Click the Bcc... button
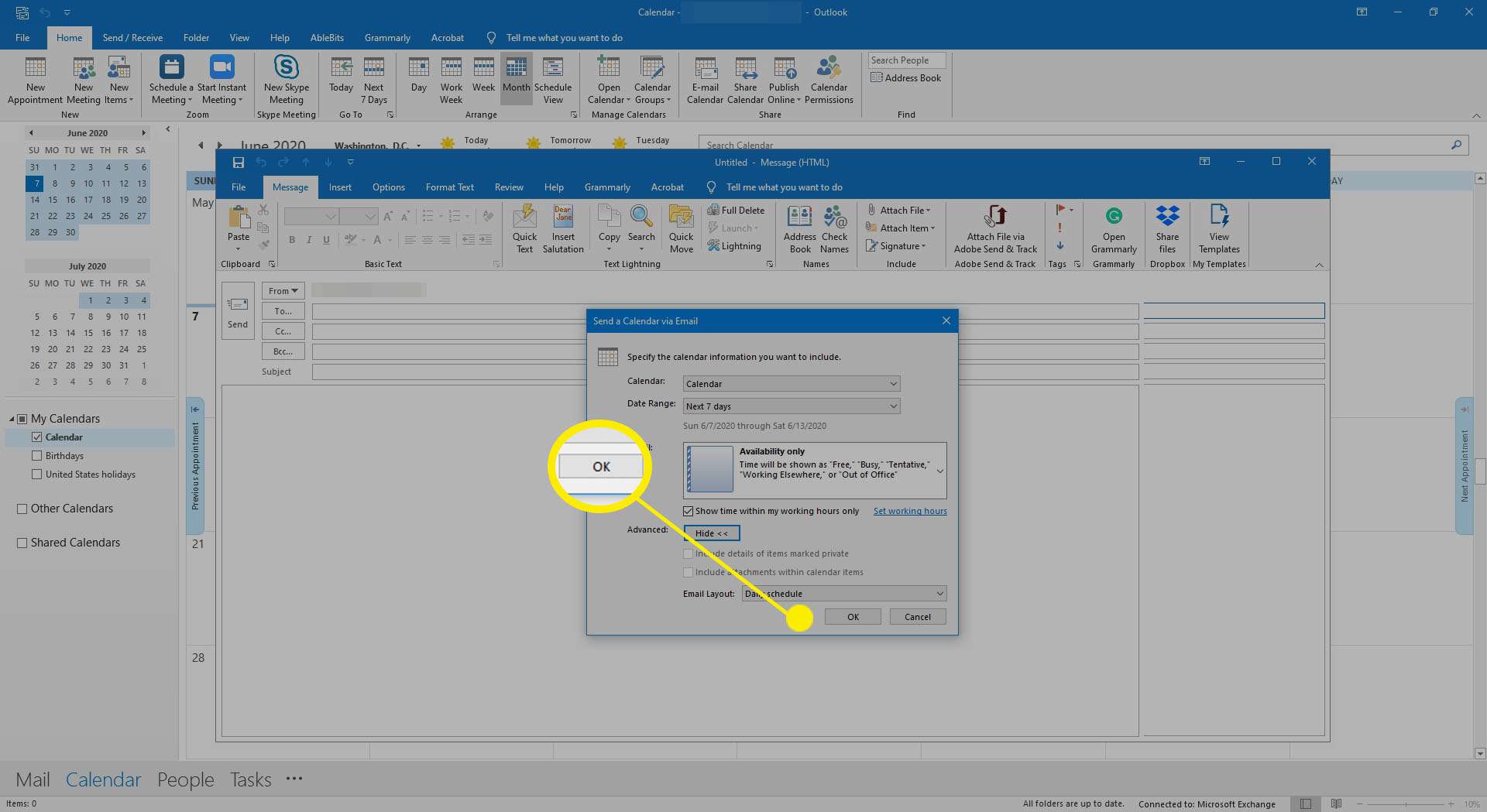Screen dimensions: 1487x812 click(283, 351)
